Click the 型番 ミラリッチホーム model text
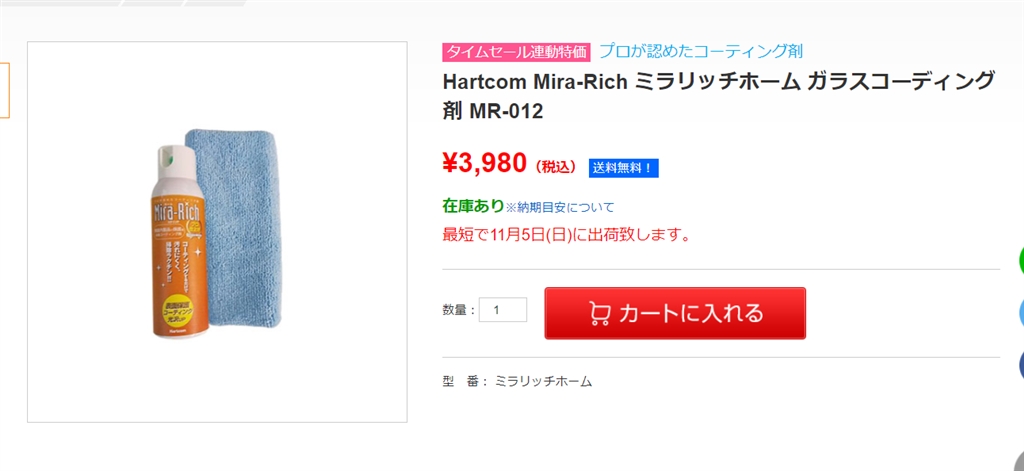The height and width of the screenshot is (471, 1024). [x=517, y=381]
